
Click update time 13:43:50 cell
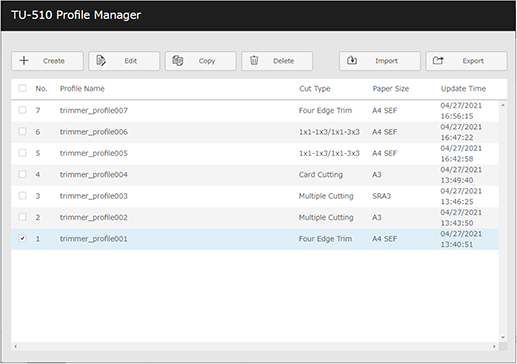pos(461,218)
